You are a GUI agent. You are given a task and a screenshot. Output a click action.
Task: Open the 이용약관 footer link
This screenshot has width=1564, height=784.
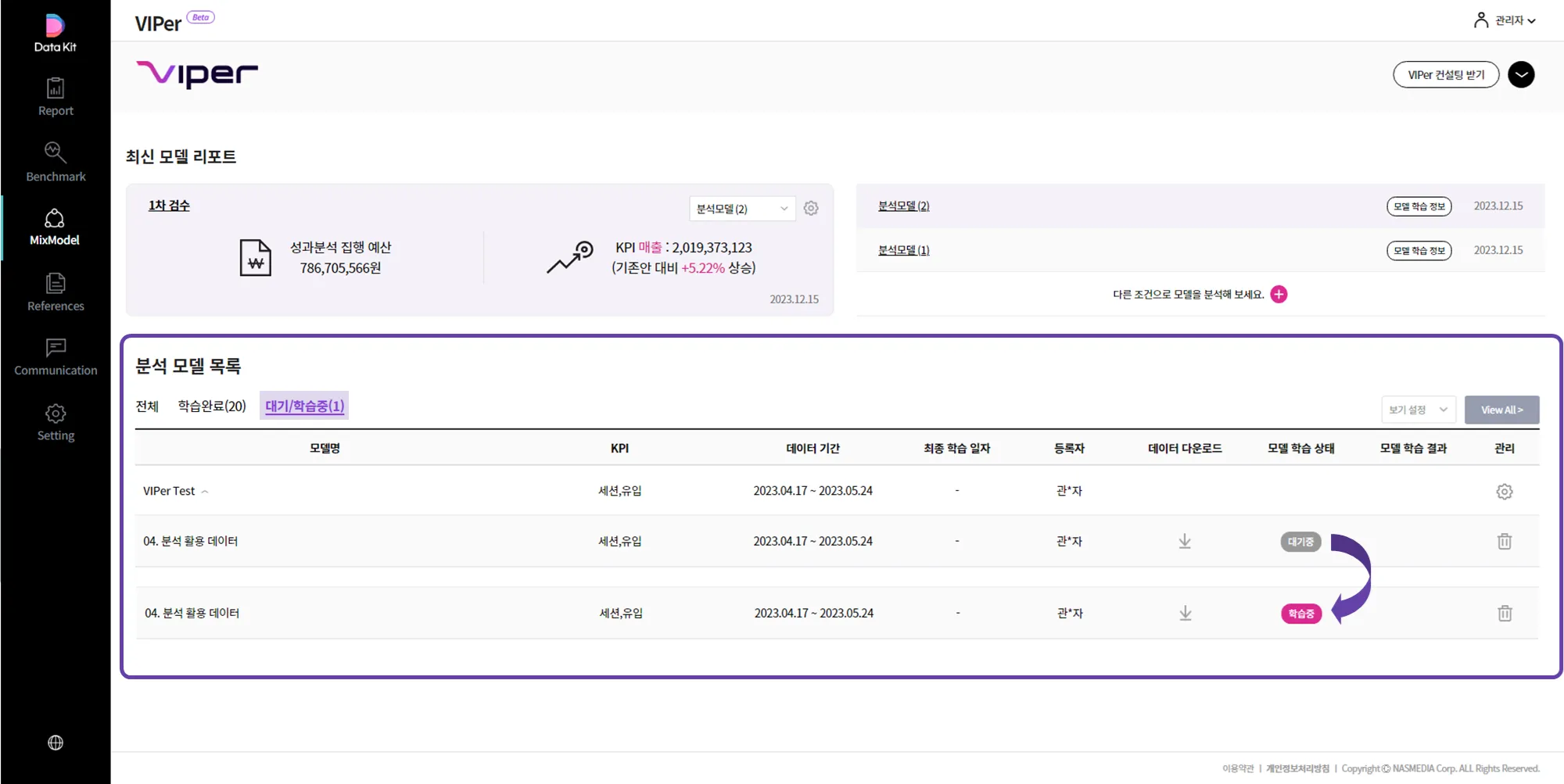pyautogui.click(x=1238, y=769)
